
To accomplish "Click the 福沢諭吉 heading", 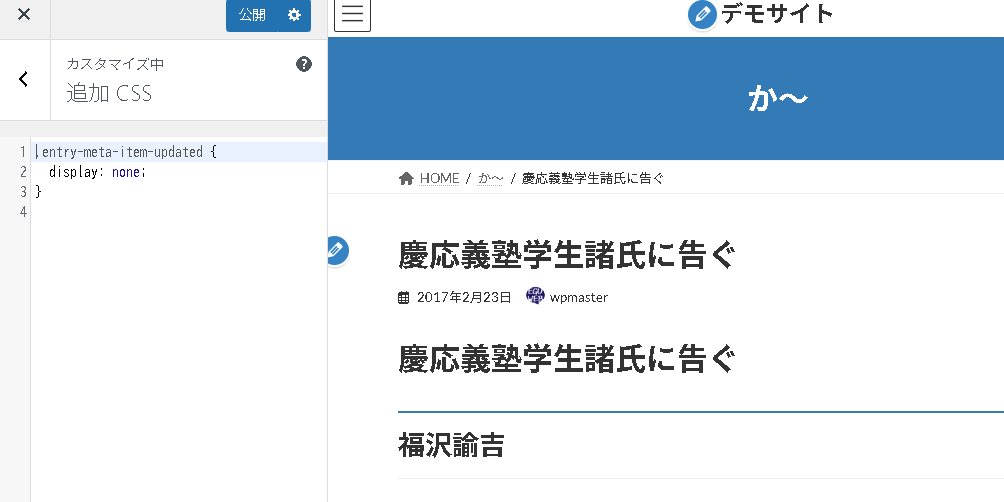I will click(451, 445).
